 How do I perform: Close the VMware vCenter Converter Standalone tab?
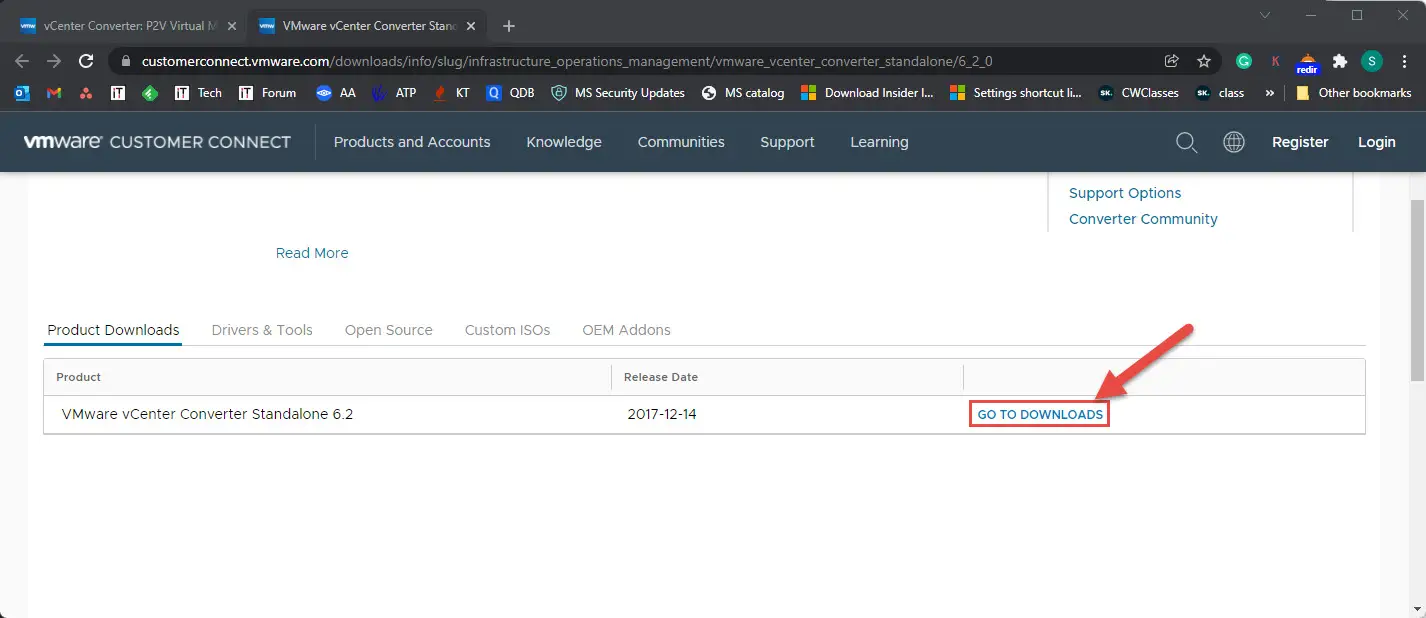pos(471,26)
